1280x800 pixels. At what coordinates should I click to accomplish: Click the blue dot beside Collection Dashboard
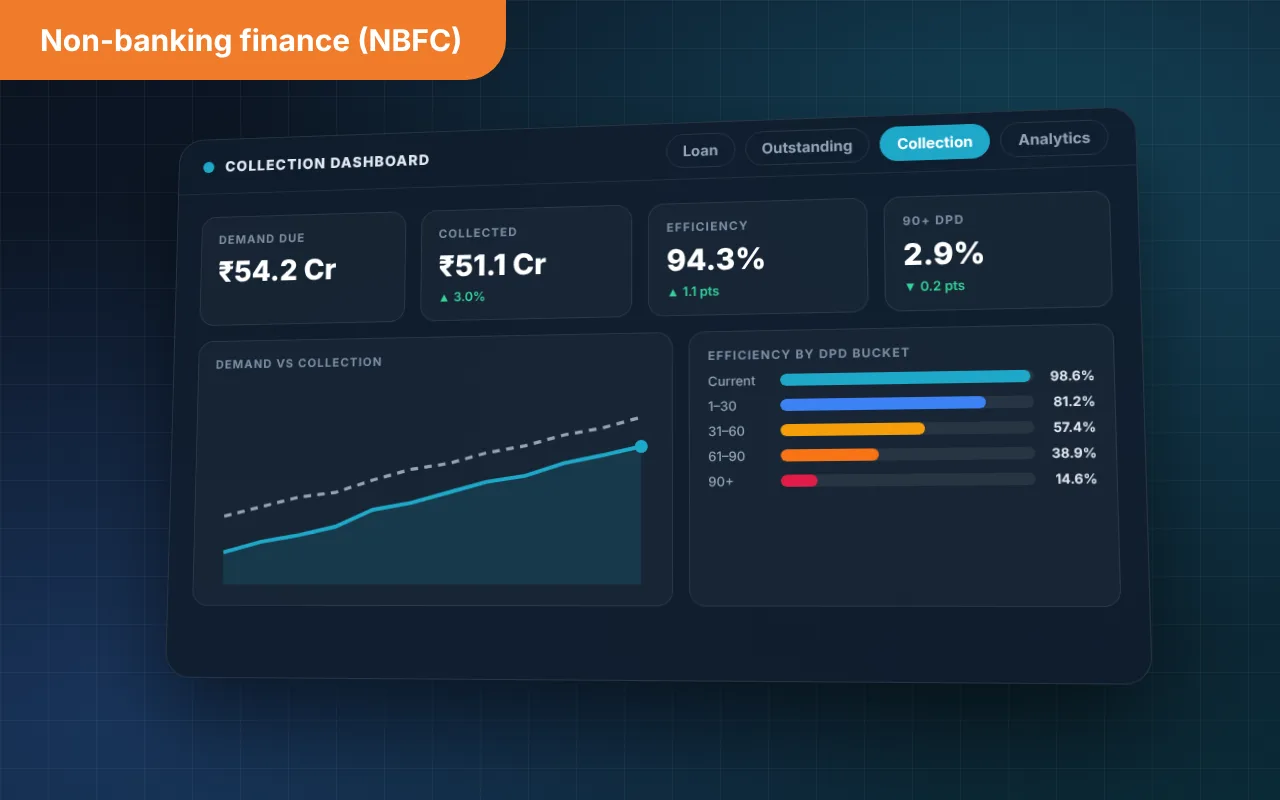point(209,167)
